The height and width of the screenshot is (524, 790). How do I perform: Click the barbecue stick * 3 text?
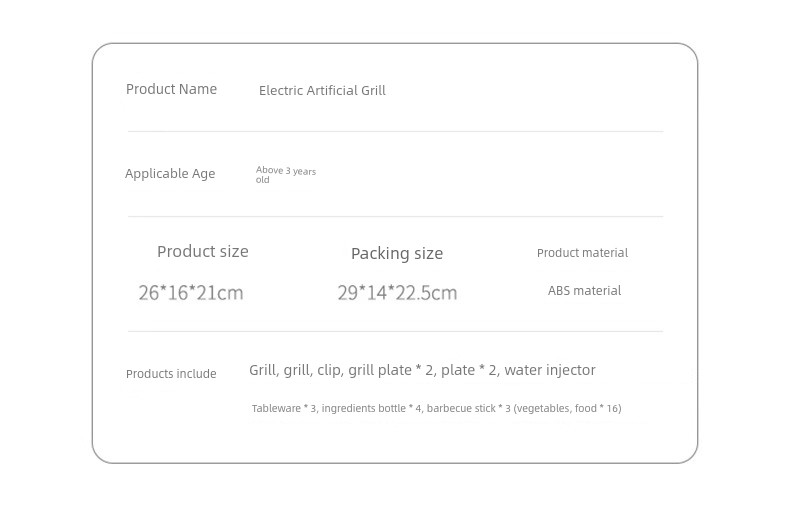pos(469,409)
